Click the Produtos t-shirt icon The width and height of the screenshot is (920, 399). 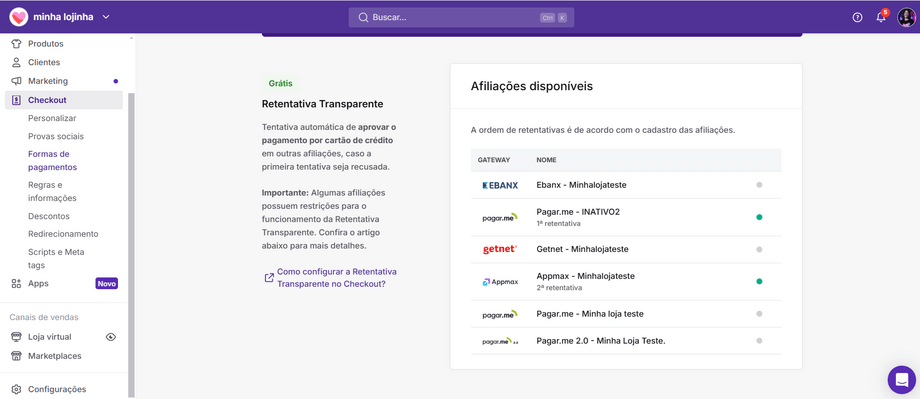click(x=16, y=43)
